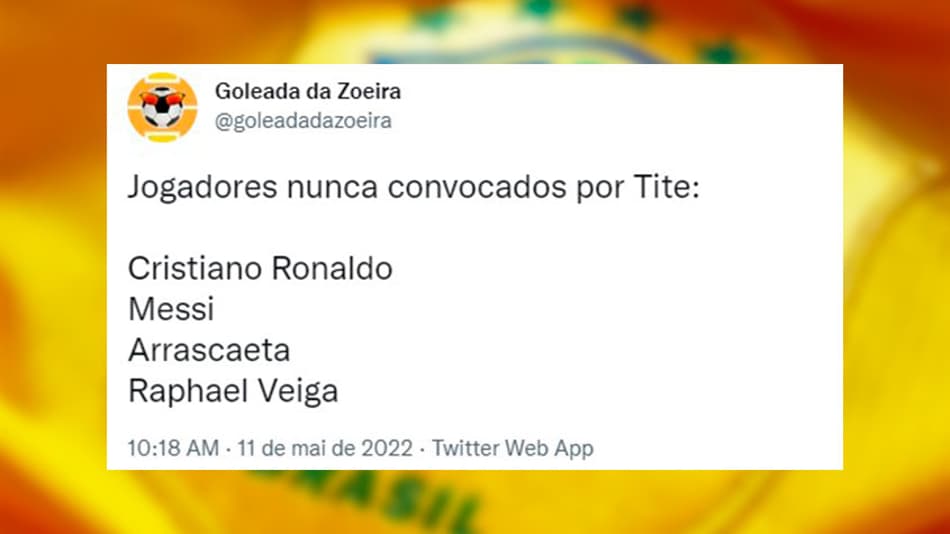
Task: Click the word Ronaldo in the list
Action: 332,268
